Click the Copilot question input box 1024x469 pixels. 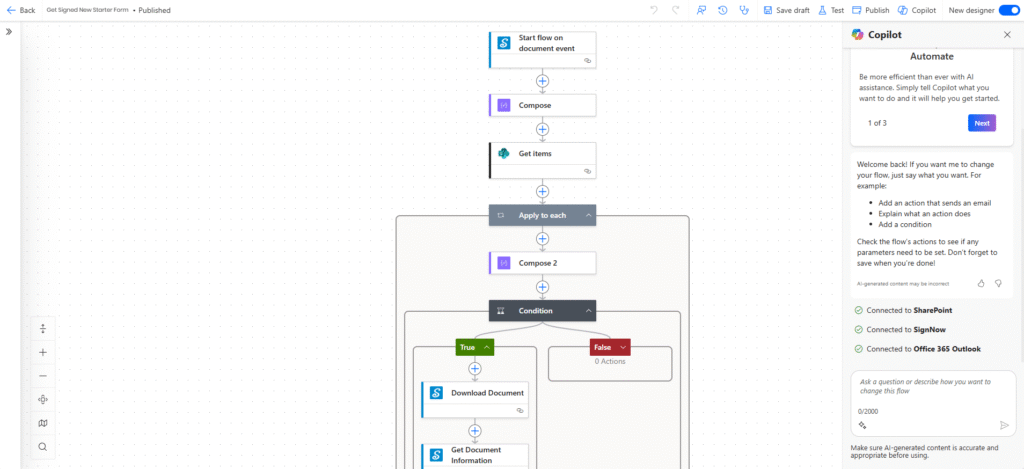[x=931, y=388]
